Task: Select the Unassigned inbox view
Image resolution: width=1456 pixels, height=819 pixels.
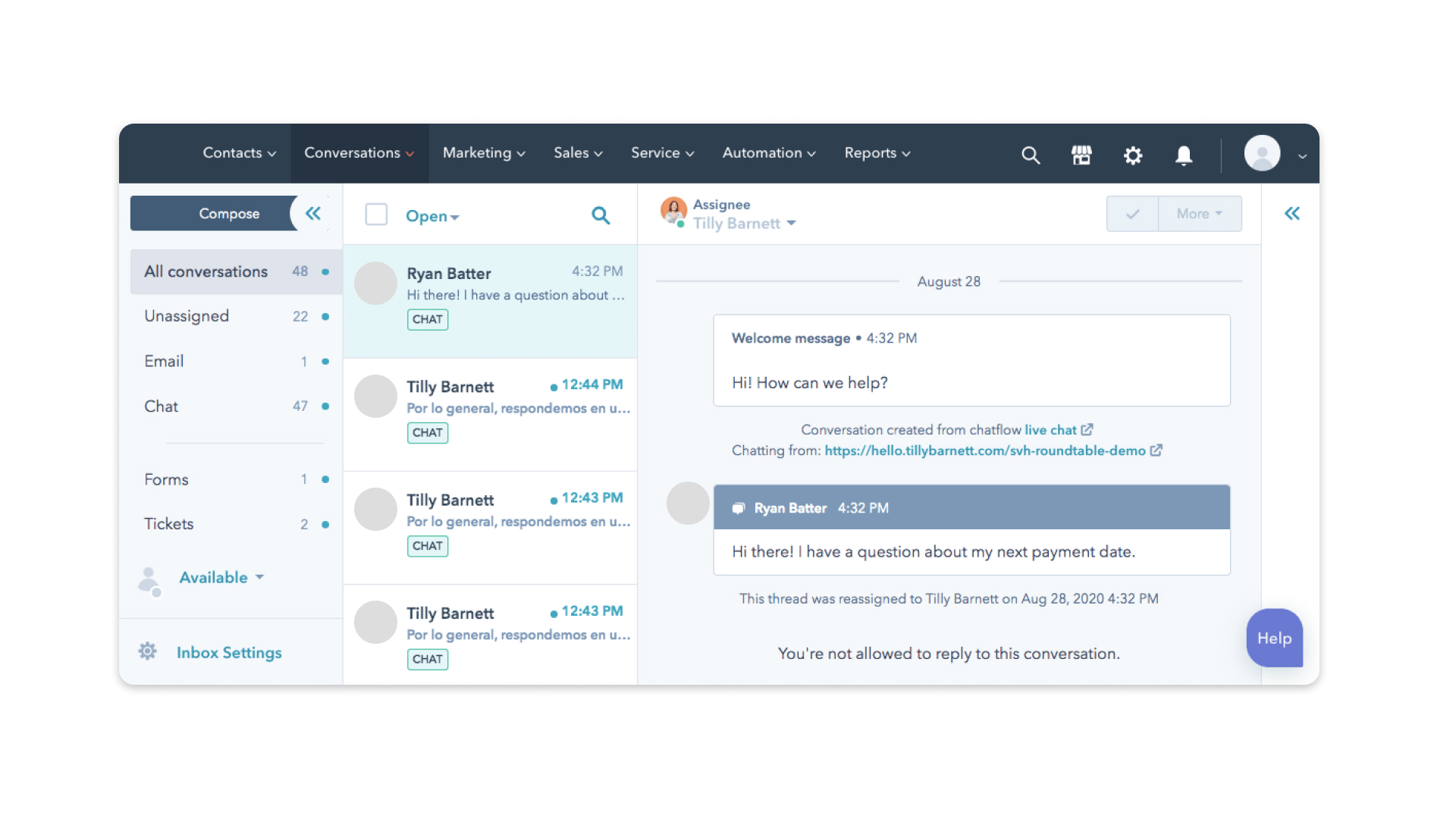Action: click(187, 316)
